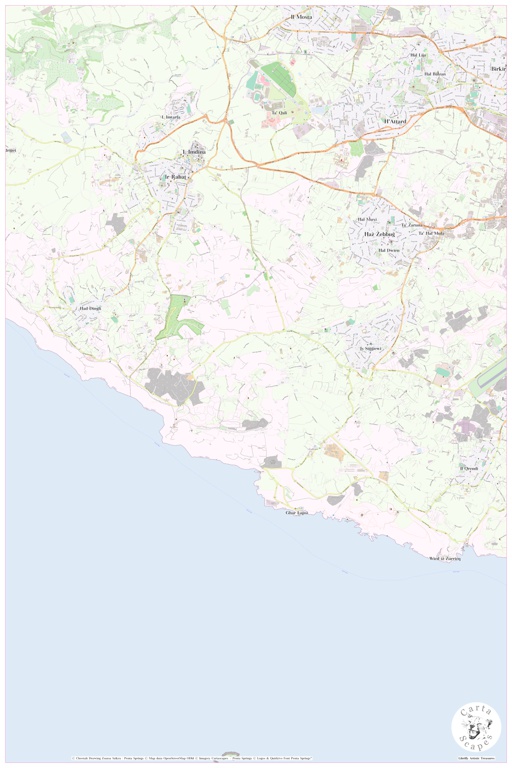Click the Ta' Qali label
The width and height of the screenshot is (512, 768).
click(279, 113)
